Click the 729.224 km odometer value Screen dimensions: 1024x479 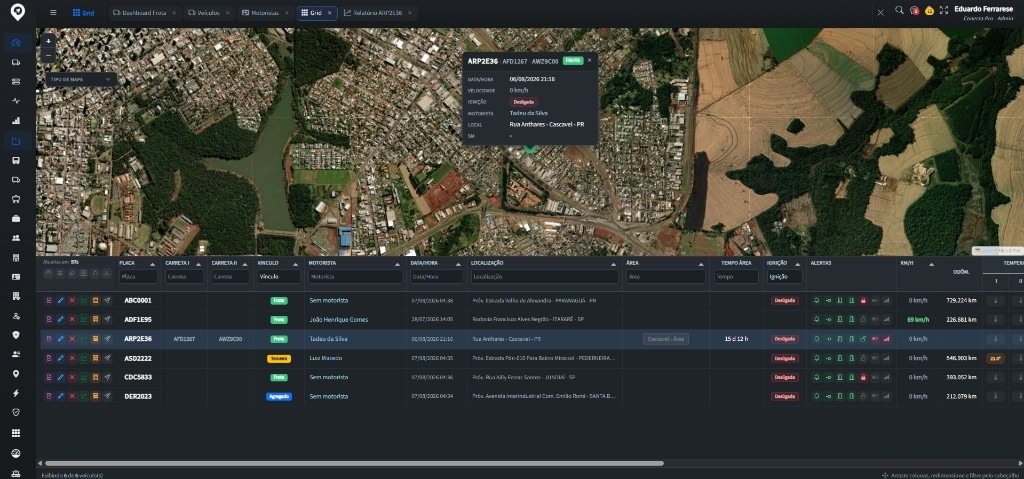tap(961, 301)
